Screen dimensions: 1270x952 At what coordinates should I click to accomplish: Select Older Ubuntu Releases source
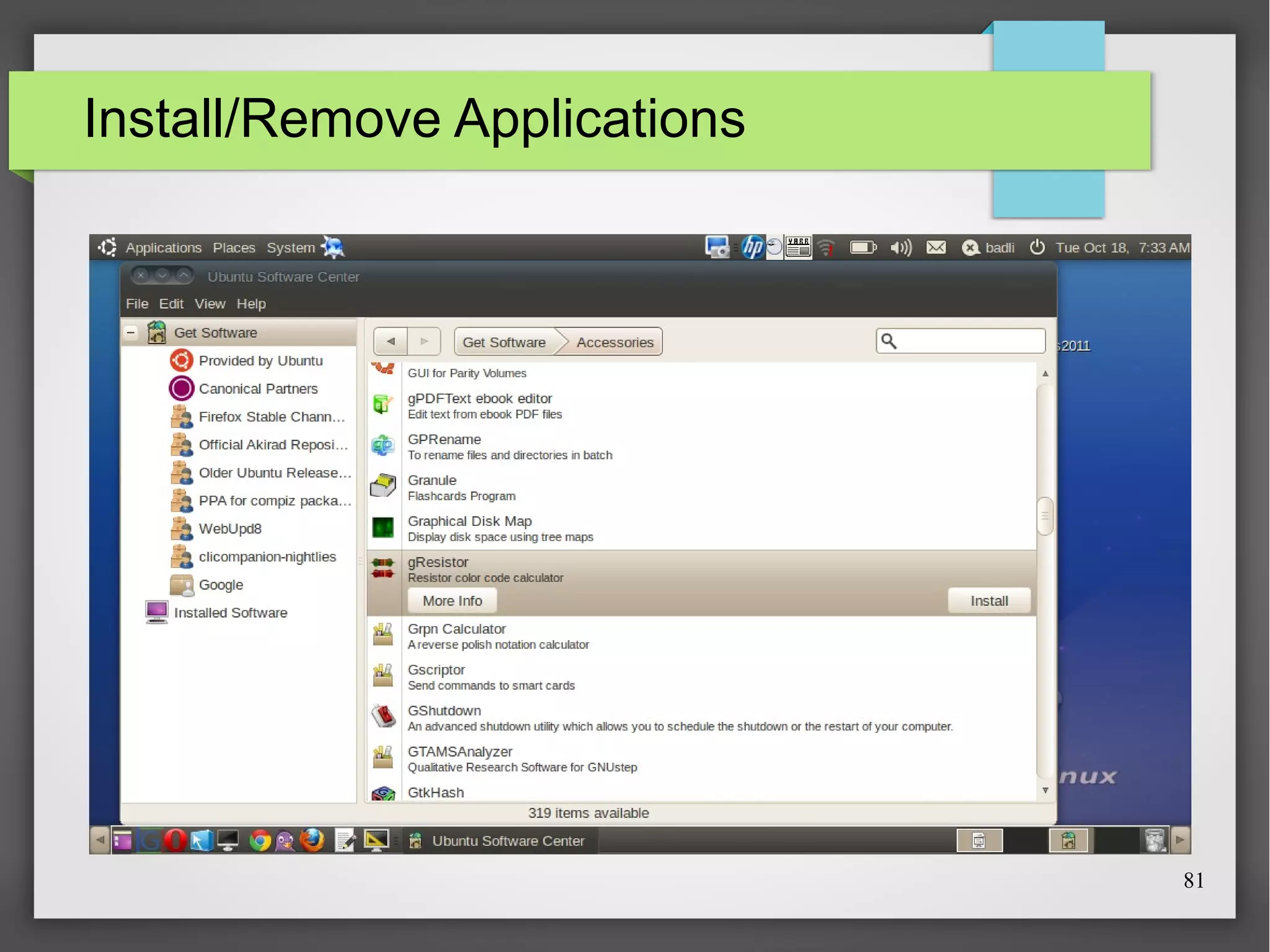pos(275,472)
